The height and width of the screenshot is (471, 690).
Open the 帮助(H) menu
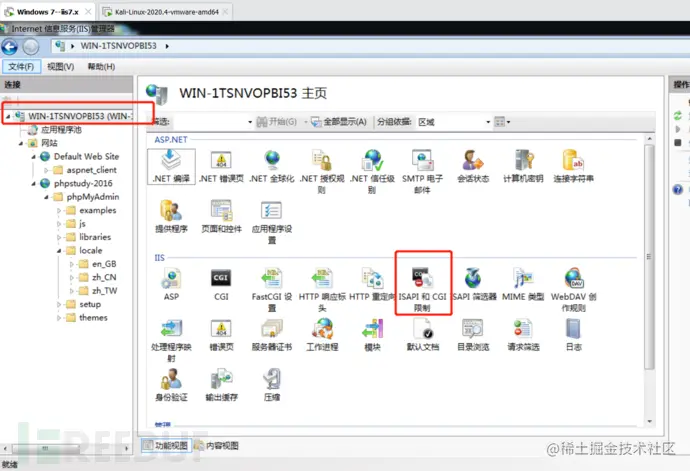[101, 66]
